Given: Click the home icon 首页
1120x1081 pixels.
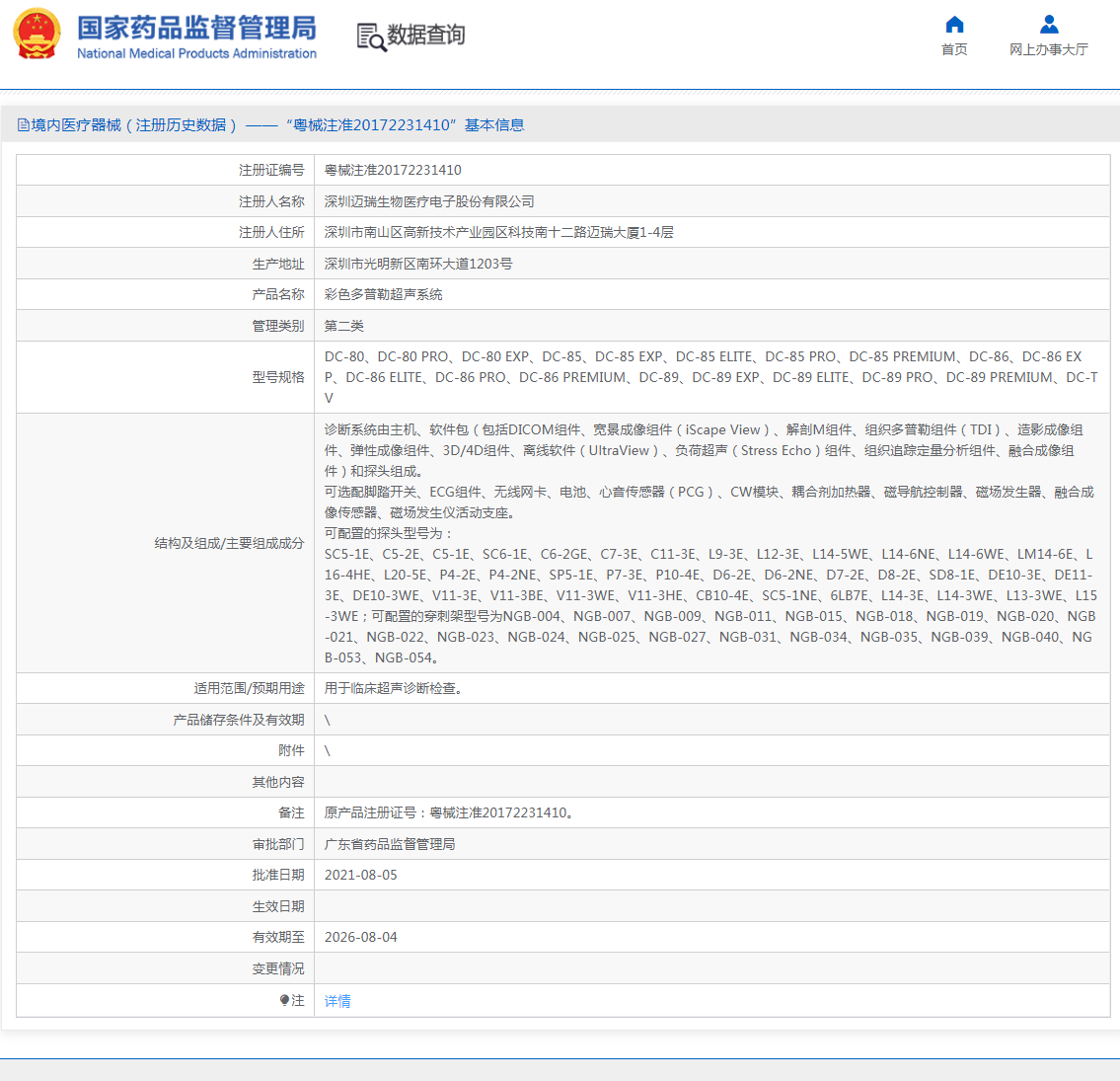Looking at the screenshot, I should (x=954, y=25).
